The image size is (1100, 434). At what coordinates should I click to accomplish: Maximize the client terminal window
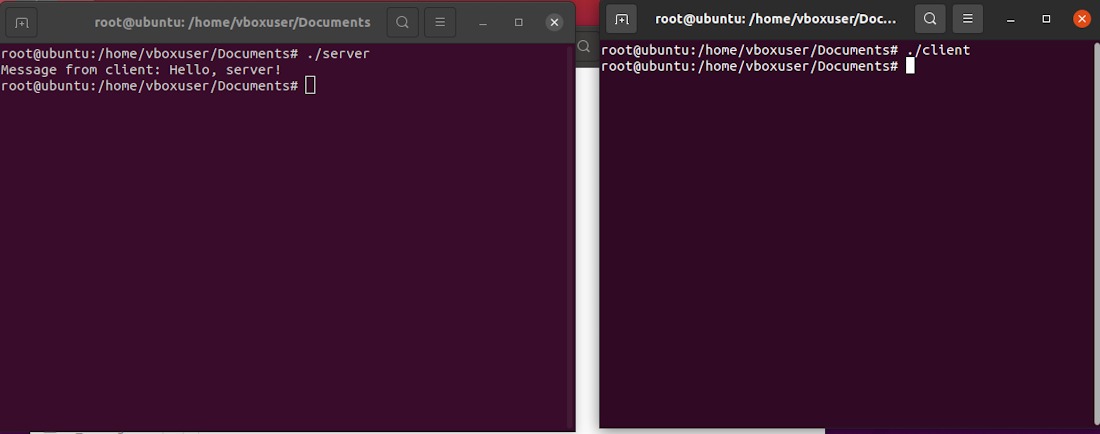click(x=1046, y=19)
